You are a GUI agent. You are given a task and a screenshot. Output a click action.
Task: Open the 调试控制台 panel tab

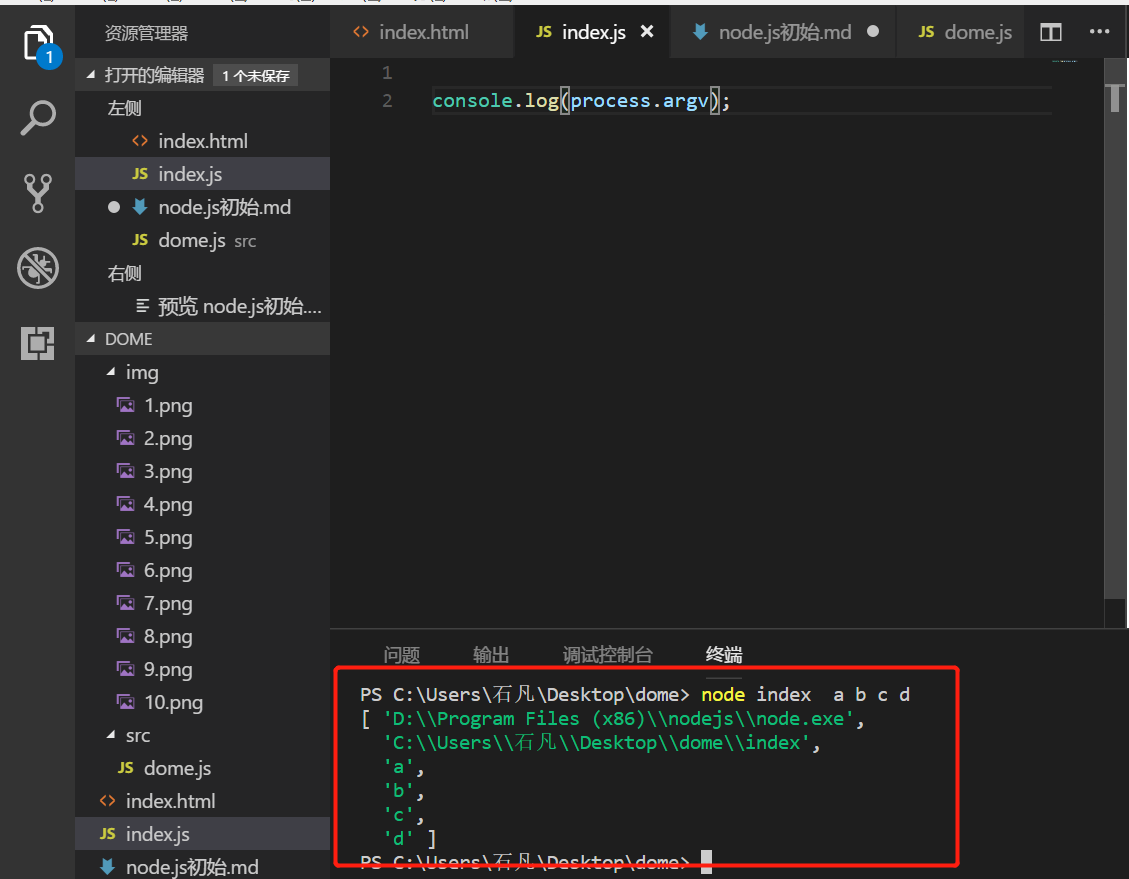pos(607,655)
